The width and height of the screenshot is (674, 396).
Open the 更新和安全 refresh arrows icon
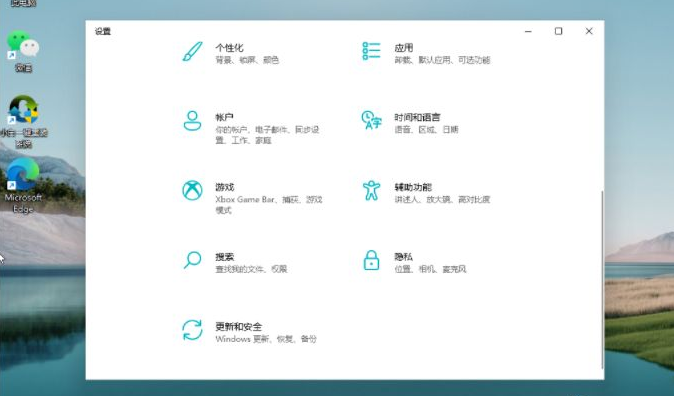[x=192, y=330]
